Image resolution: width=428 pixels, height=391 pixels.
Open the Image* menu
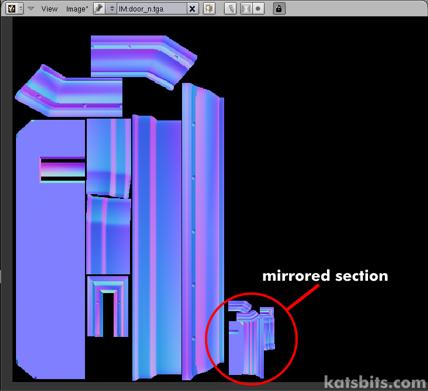tap(77, 9)
